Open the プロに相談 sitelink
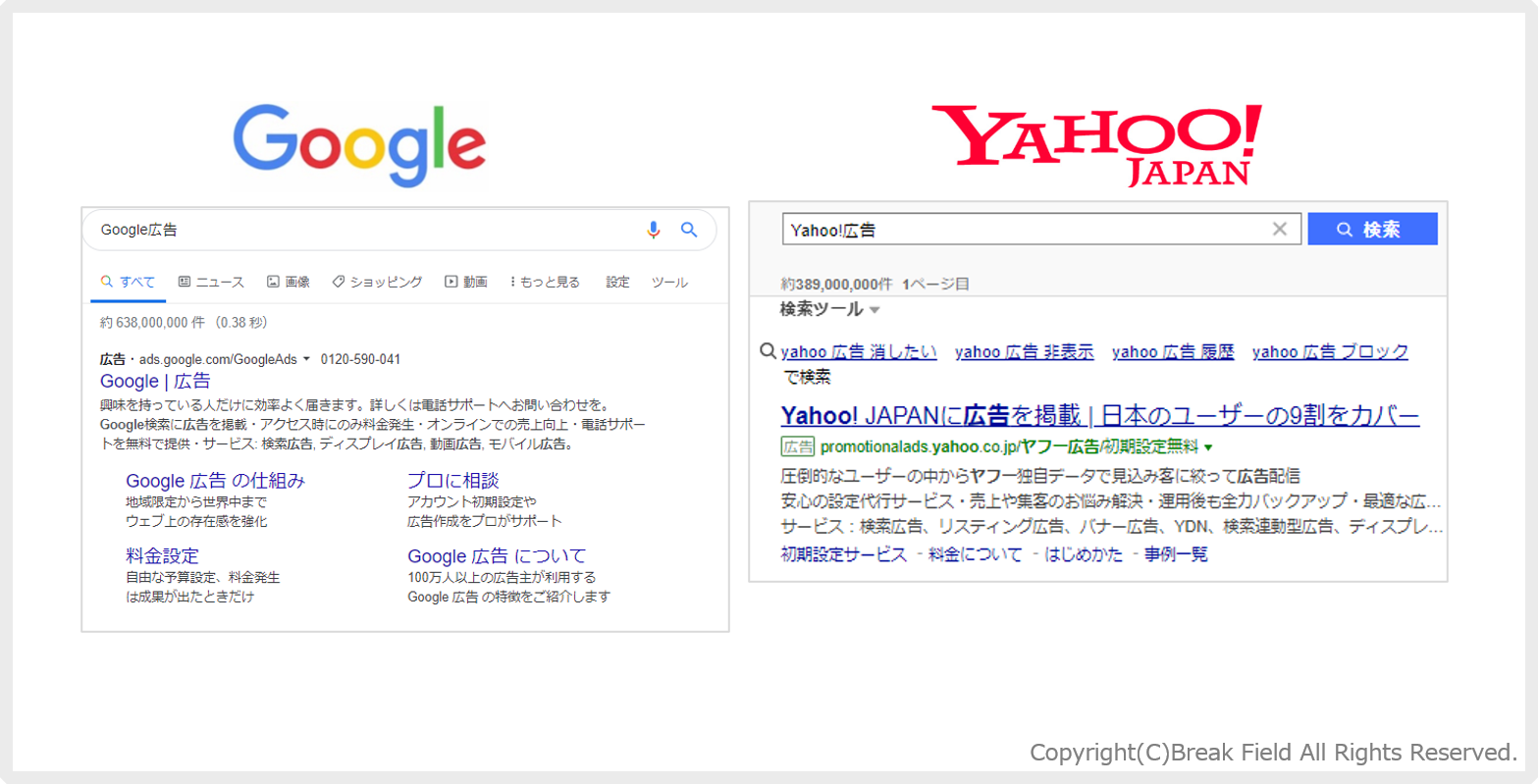 [x=453, y=480]
